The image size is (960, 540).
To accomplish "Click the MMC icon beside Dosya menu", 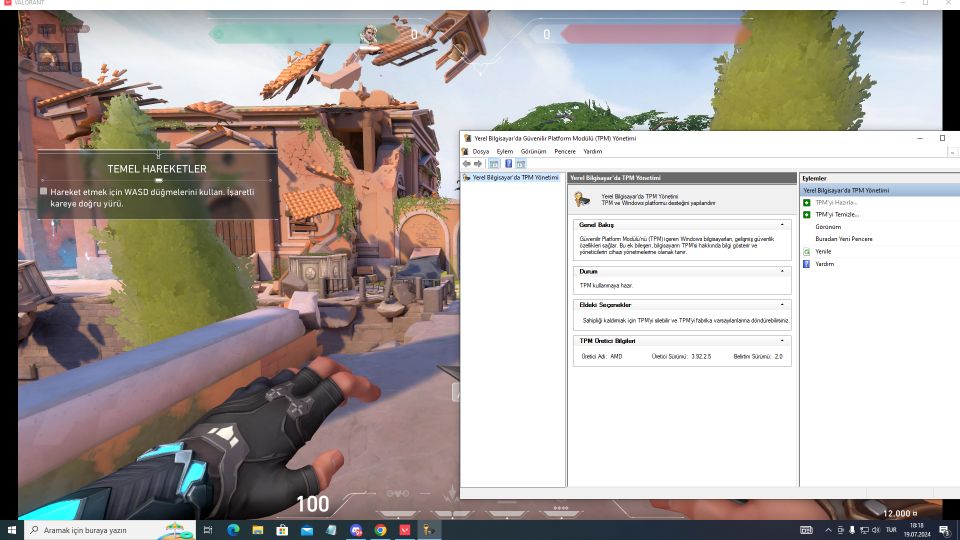I will pos(465,151).
